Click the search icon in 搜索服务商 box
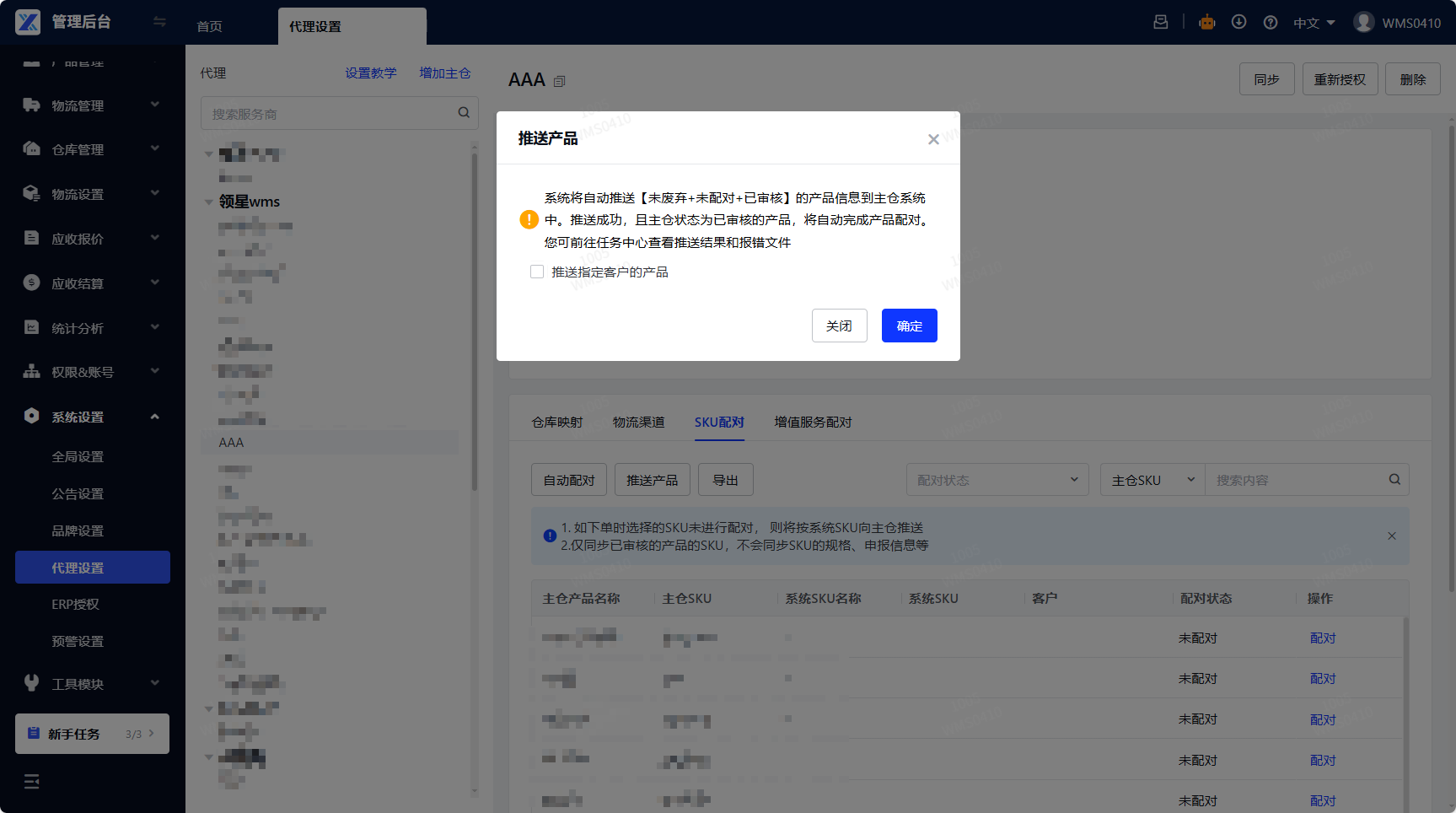The image size is (1456, 813). [464, 112]
